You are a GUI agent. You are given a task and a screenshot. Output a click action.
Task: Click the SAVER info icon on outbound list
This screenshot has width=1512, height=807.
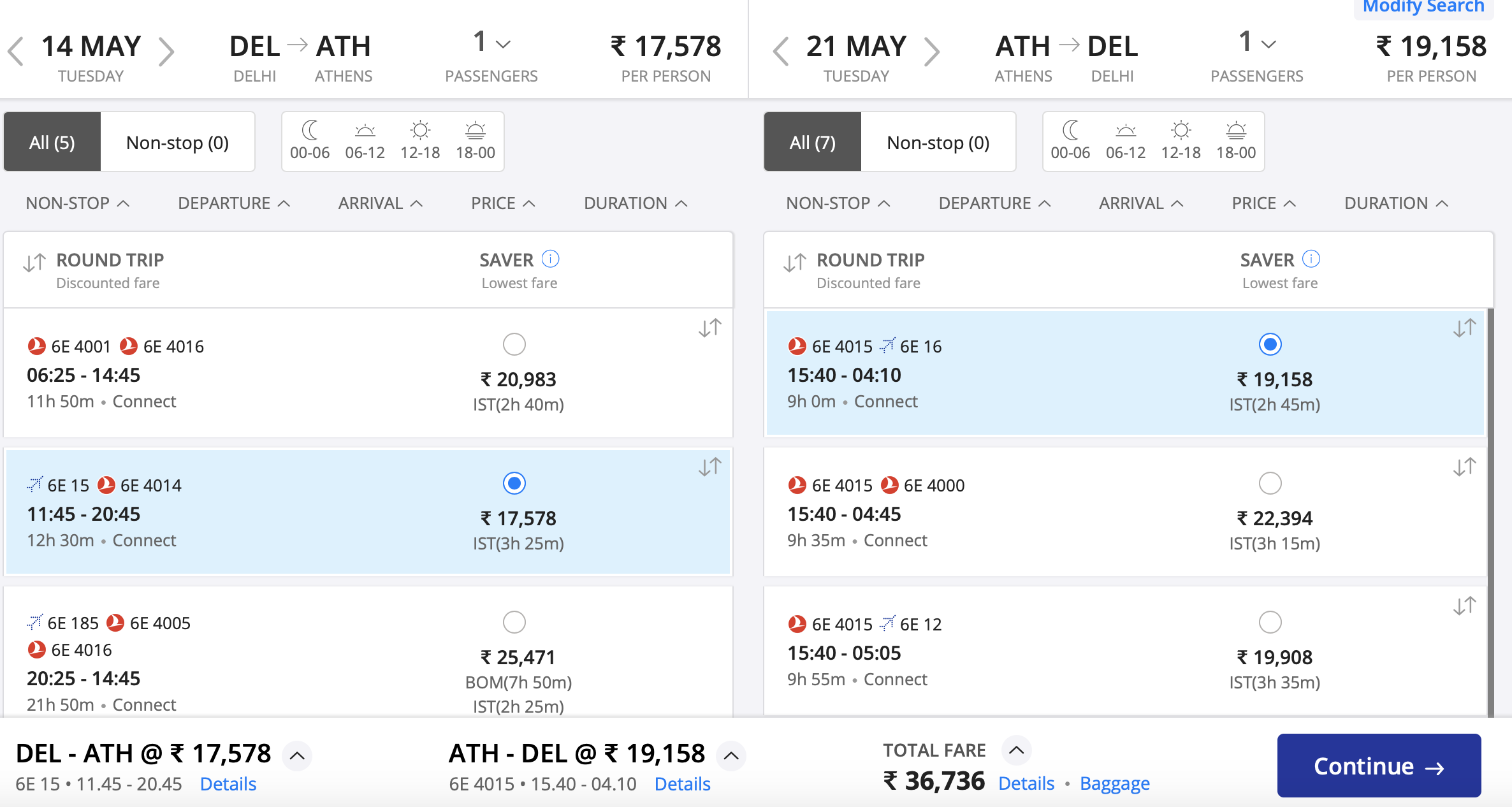[x=551, y=259]
